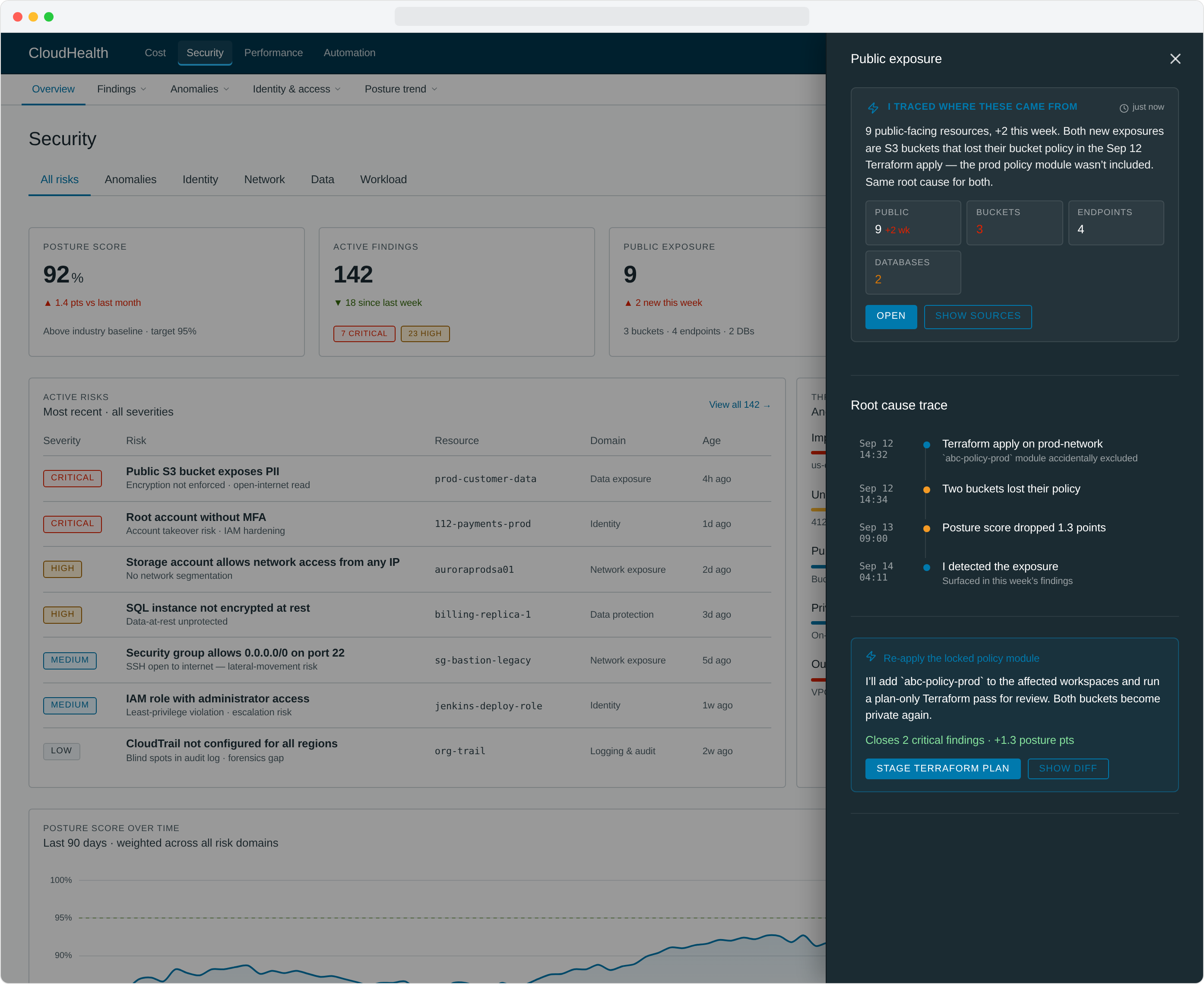
Task: Open the Automation section
Action: [349, 53]
